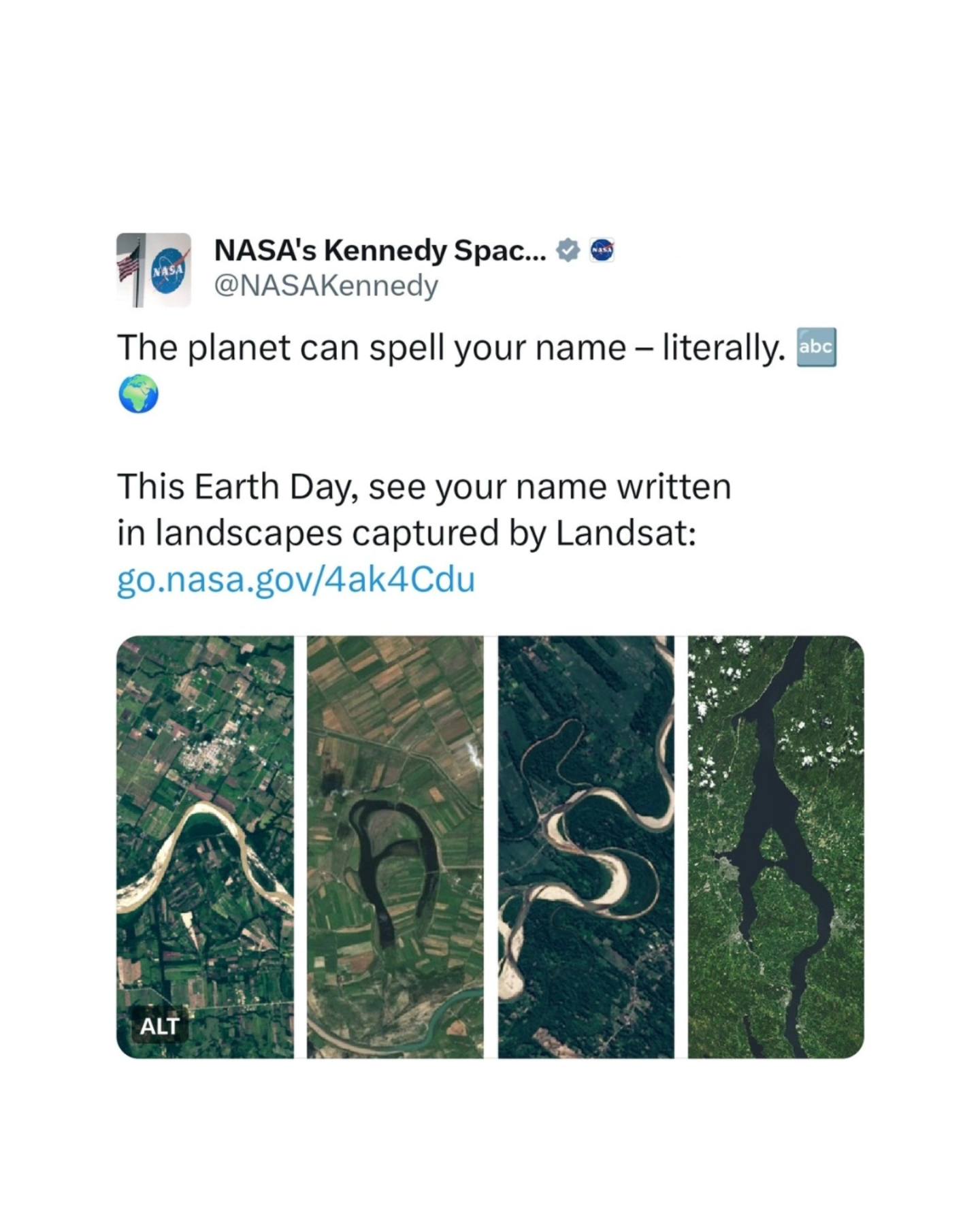The image size is (980, 1225).
Task: Click the NASA affiliation logo badge
Action: 602,251
